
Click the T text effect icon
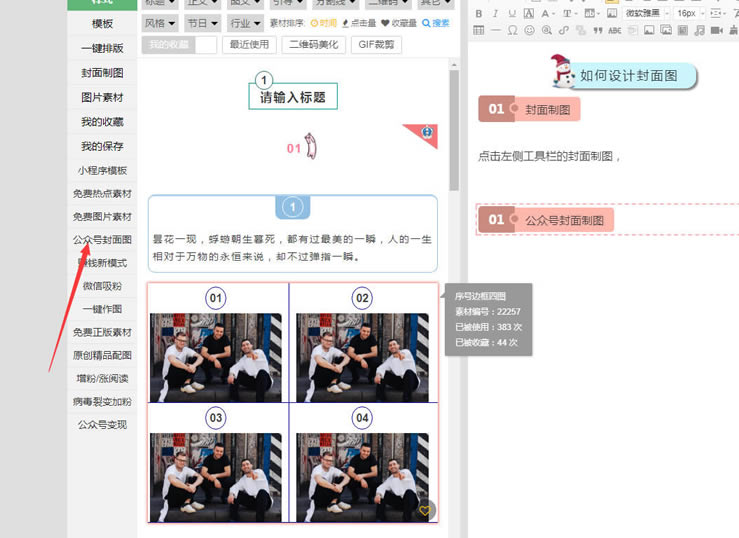coord(567,14)
